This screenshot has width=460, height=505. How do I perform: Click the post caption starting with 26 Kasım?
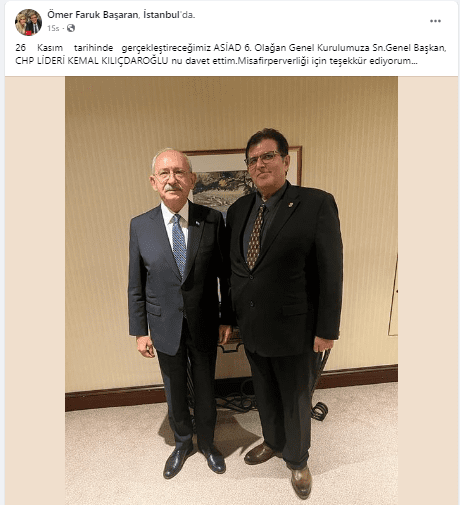click(x=231, y=54)
